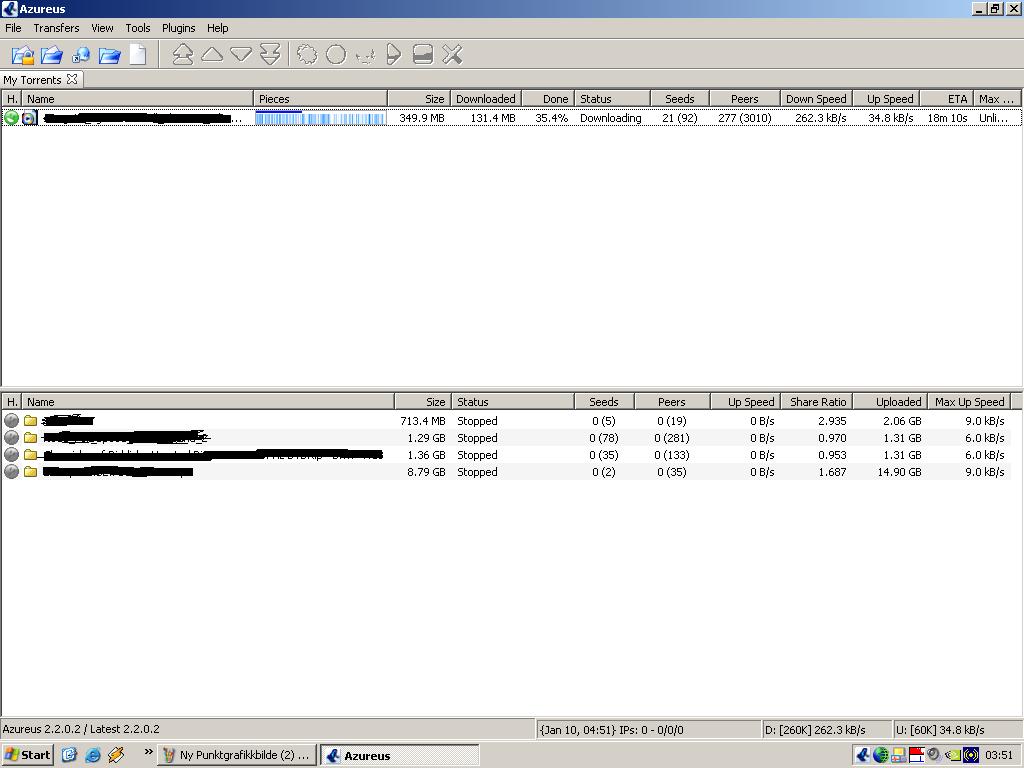Click the gear-shaped Run toolbar icon
The image size is (1024, 768).
[307, 54]
